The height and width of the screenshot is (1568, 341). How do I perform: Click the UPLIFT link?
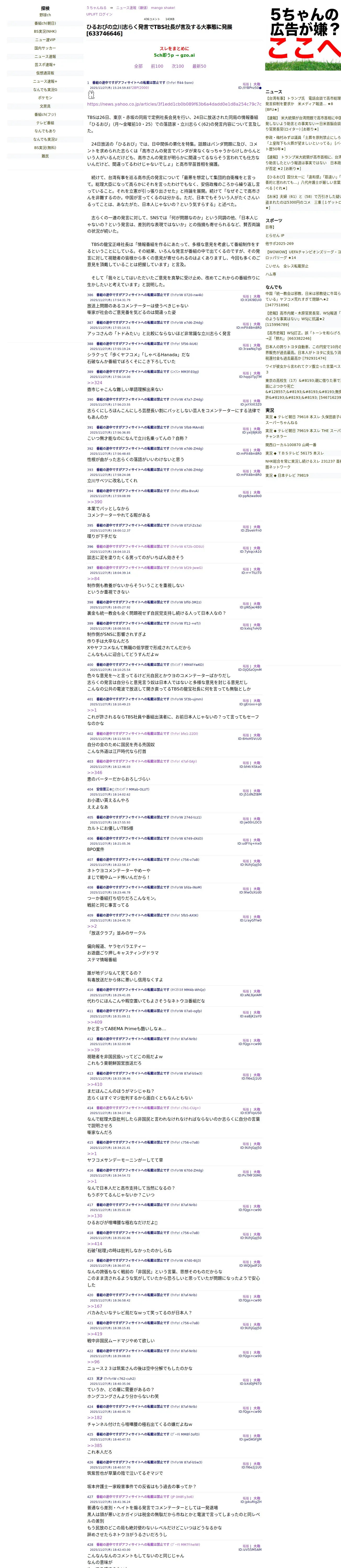[x=92, y=14]
